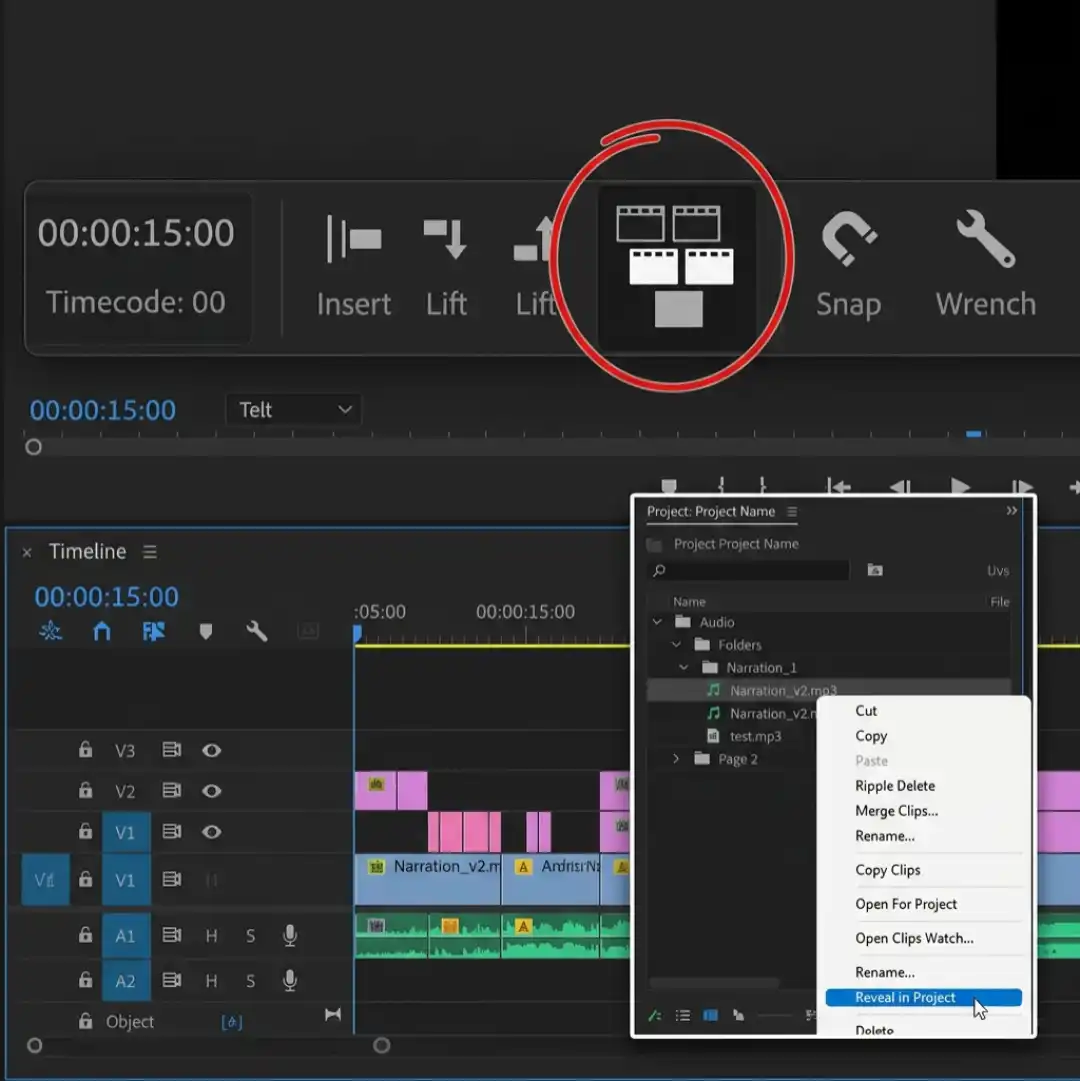Click the Go to In point button
The height and width of the screenshot is (1081, 1080).
838,487
